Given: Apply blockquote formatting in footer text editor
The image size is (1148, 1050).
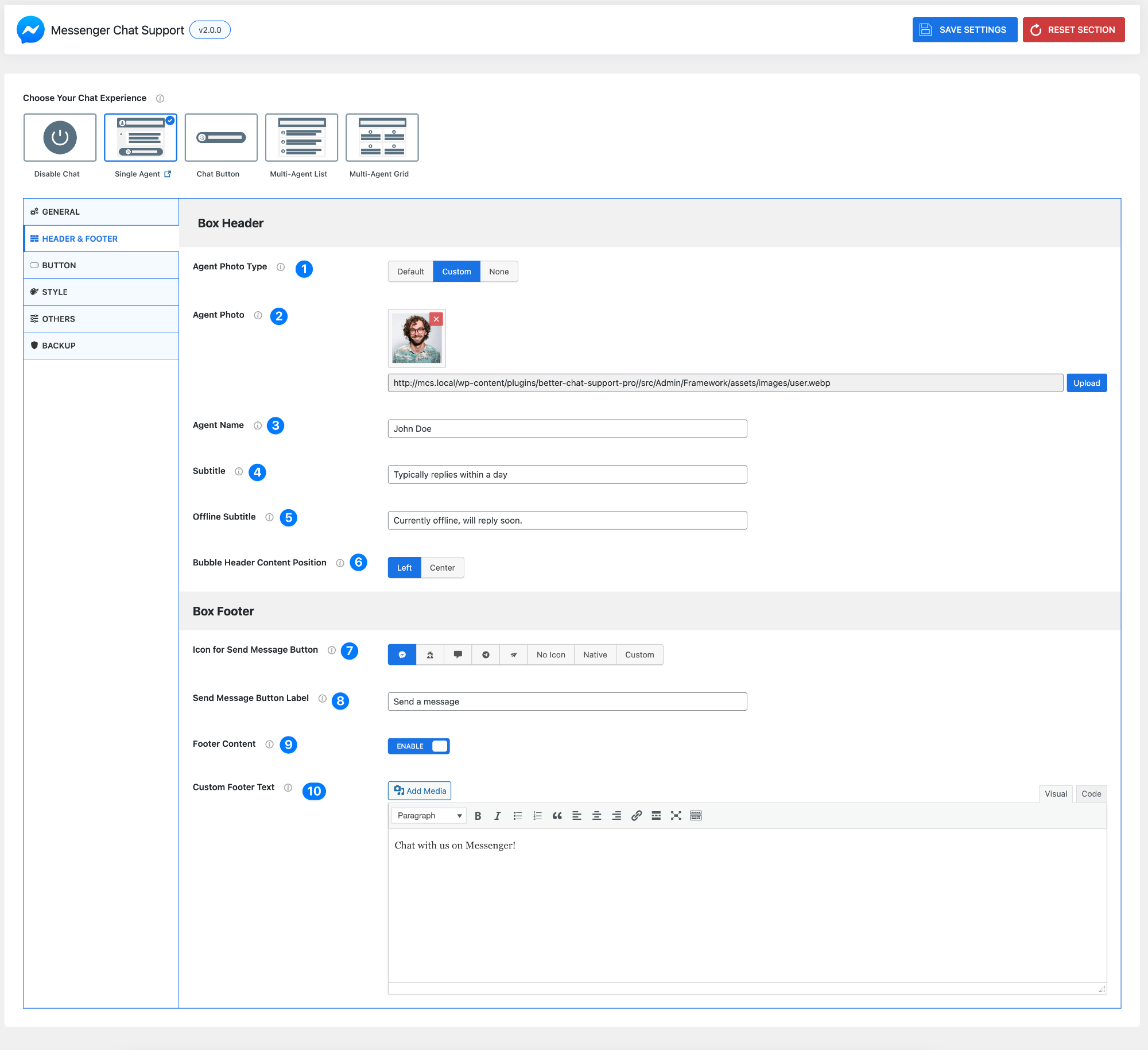Looking at the screenshot, I should point(557,815).
